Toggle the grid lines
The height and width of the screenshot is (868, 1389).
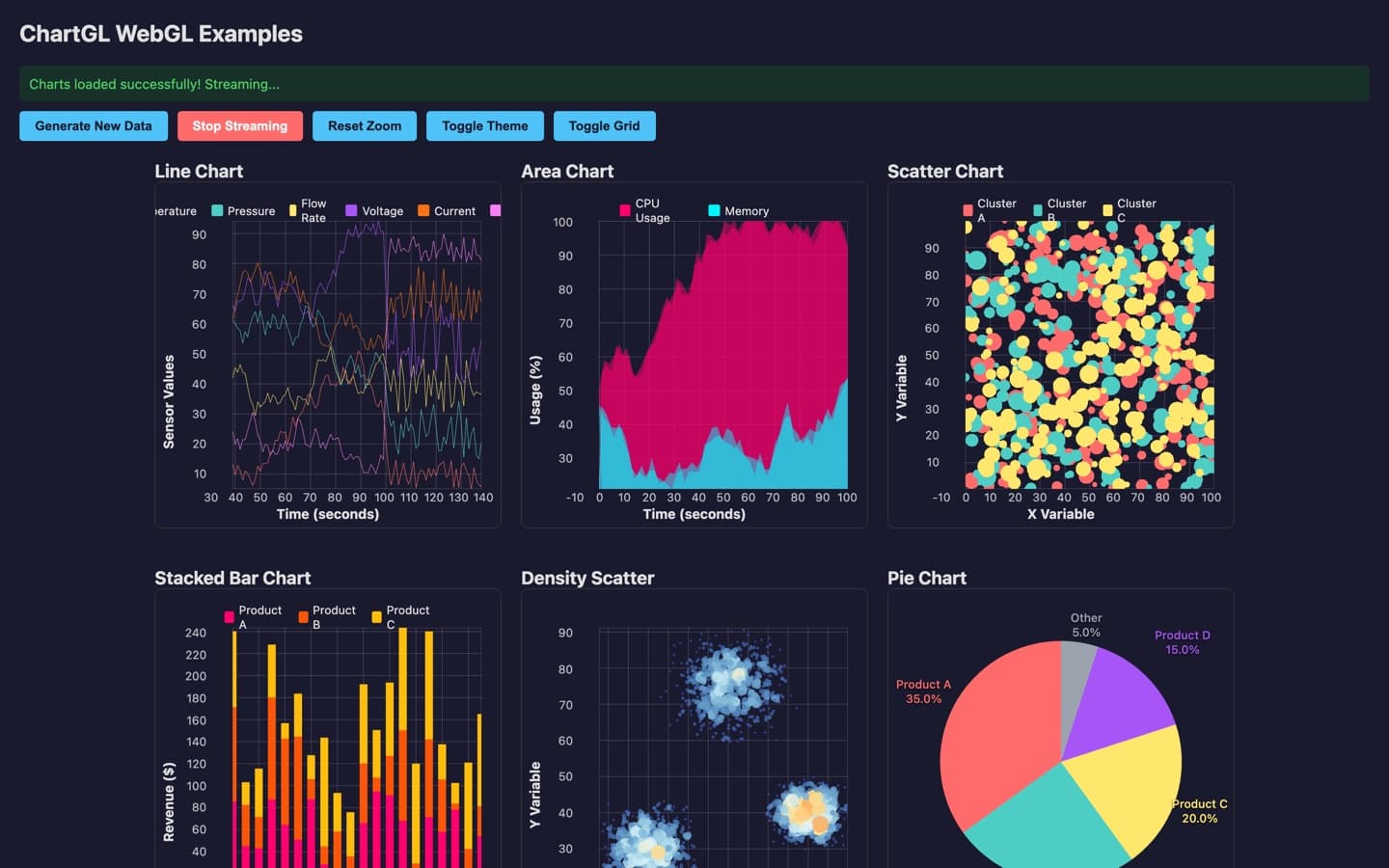click(605, 126)
